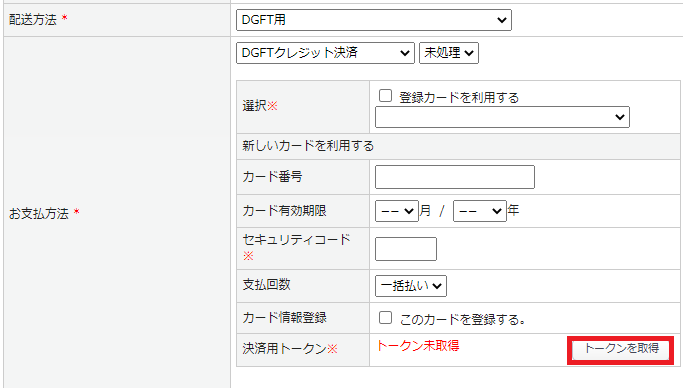Click the 支払回数 label
This screenshot has width=683, height=388.
[x=266, y=285]
